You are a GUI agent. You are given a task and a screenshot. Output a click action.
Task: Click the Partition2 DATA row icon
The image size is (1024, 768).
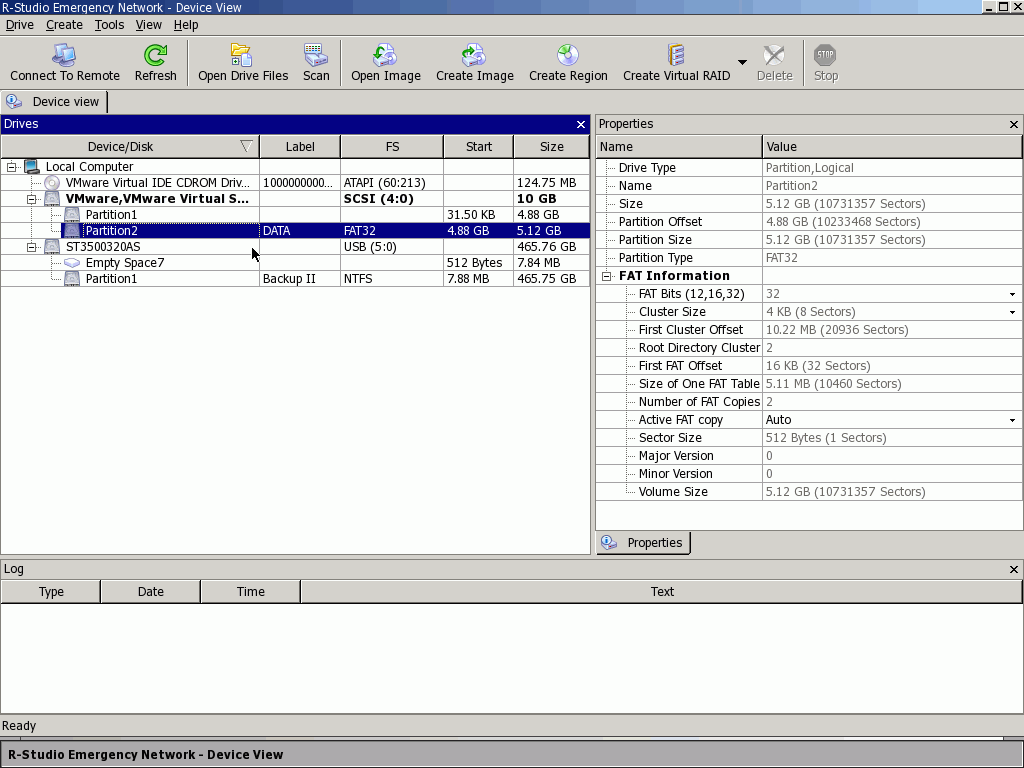(72, 231)
